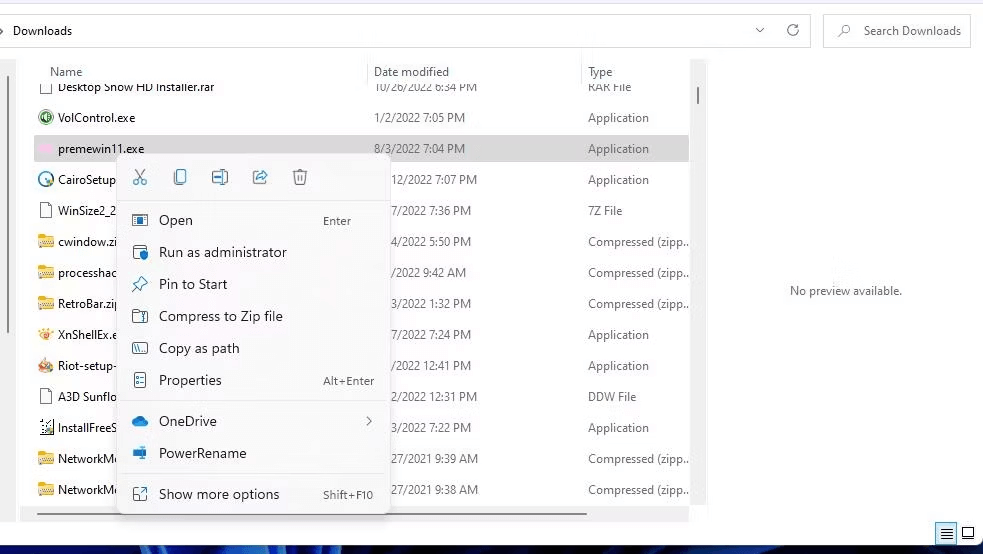983x554 pixels.
Task: Click the A3D Sunflower file icon
Action: [46, 396]
